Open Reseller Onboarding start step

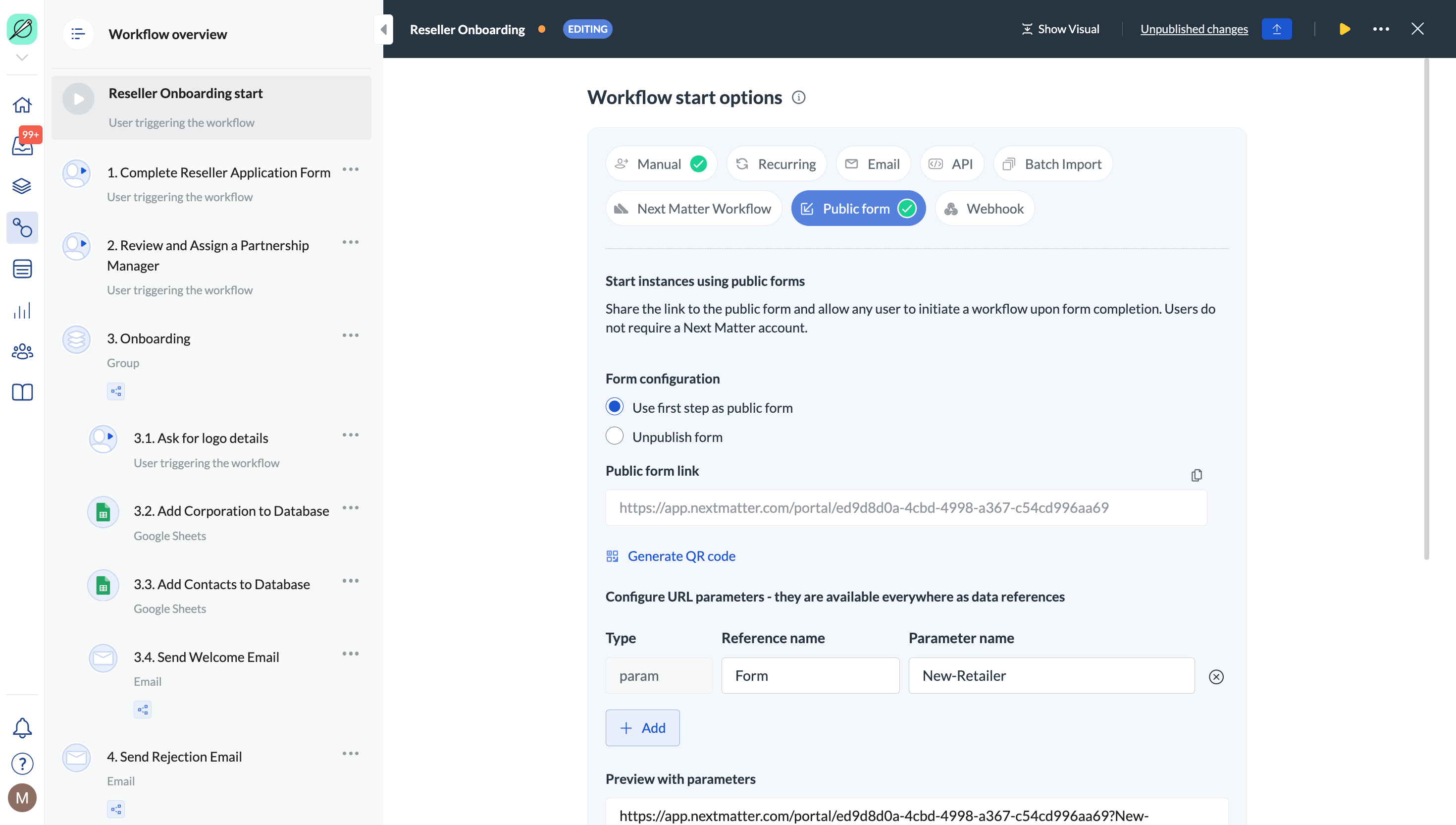tap(211, 108)
